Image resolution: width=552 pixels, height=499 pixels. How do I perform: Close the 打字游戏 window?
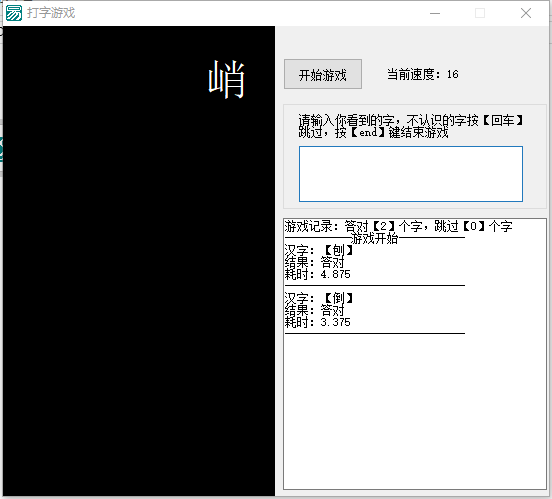[526, 13]
